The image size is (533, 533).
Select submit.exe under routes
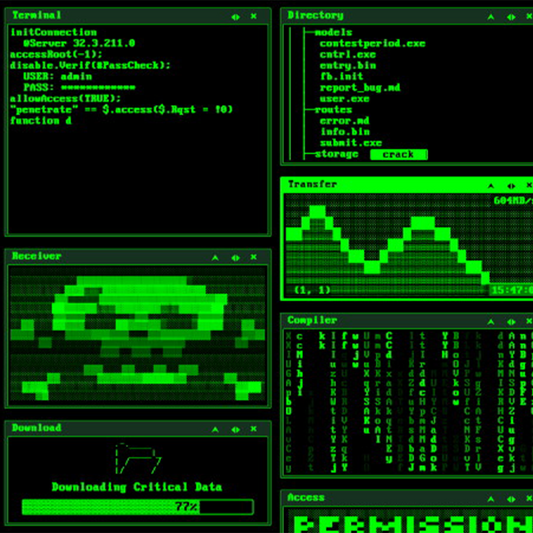click(x=350, y=143)
